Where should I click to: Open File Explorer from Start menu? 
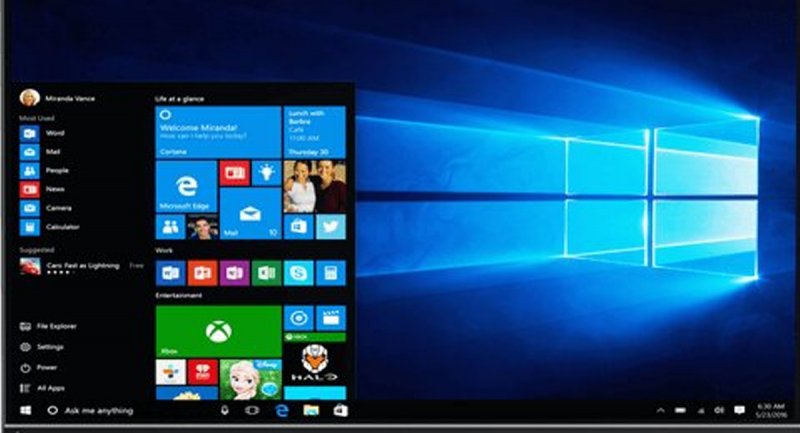coord(48,326)
